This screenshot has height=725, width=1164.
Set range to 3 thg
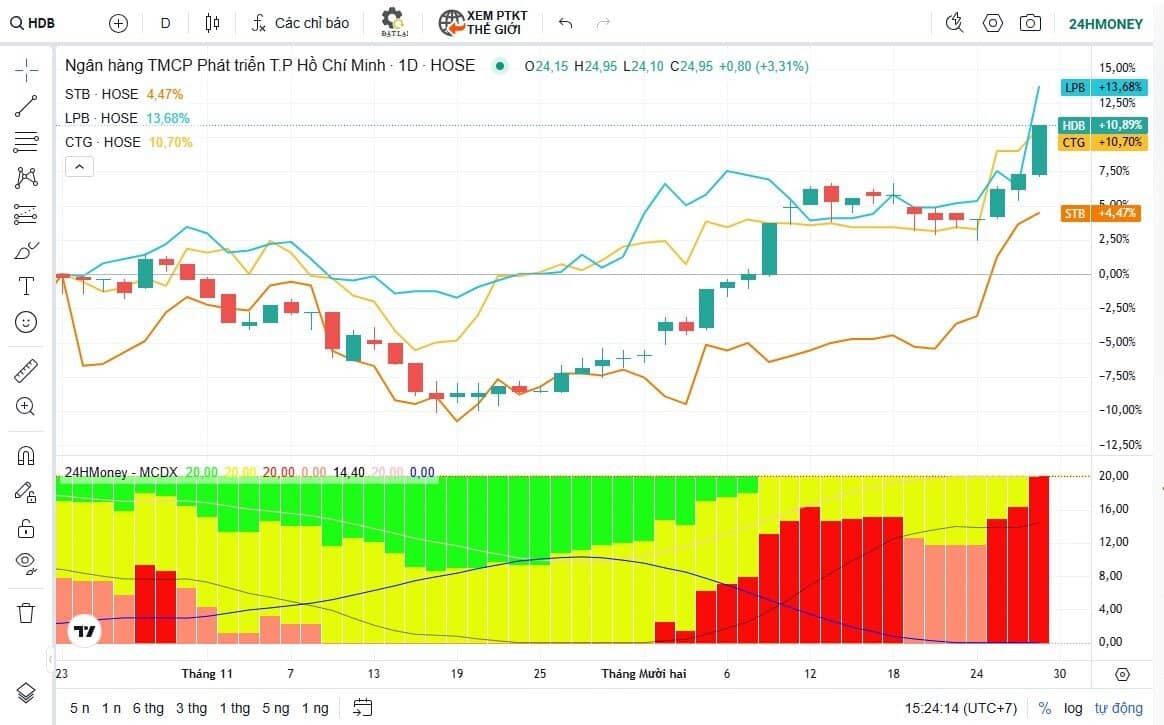coord(192,708)
